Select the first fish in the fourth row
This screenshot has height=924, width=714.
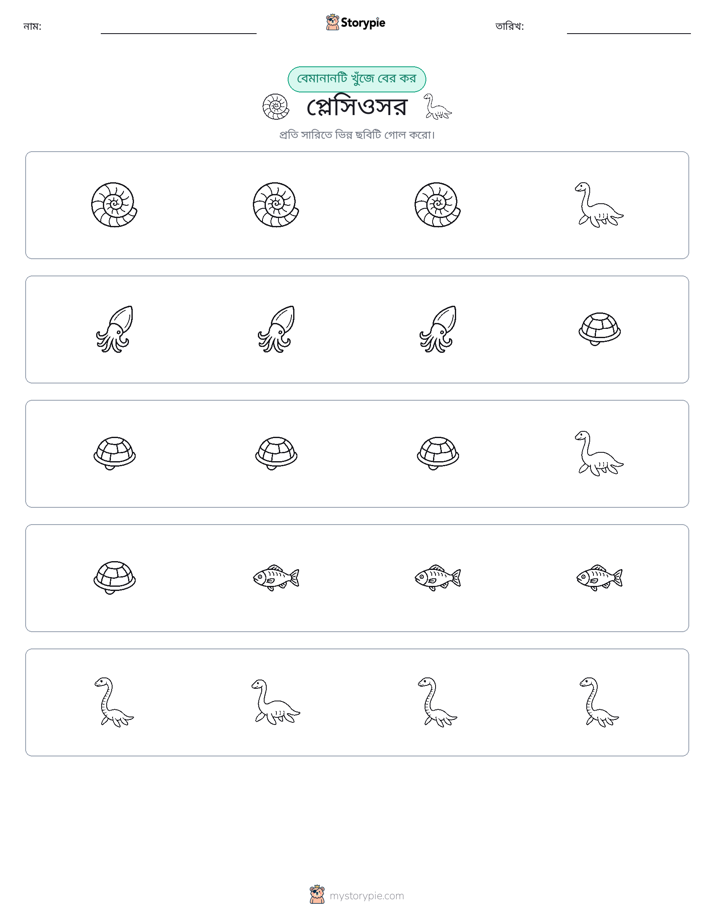pos(276,578)
